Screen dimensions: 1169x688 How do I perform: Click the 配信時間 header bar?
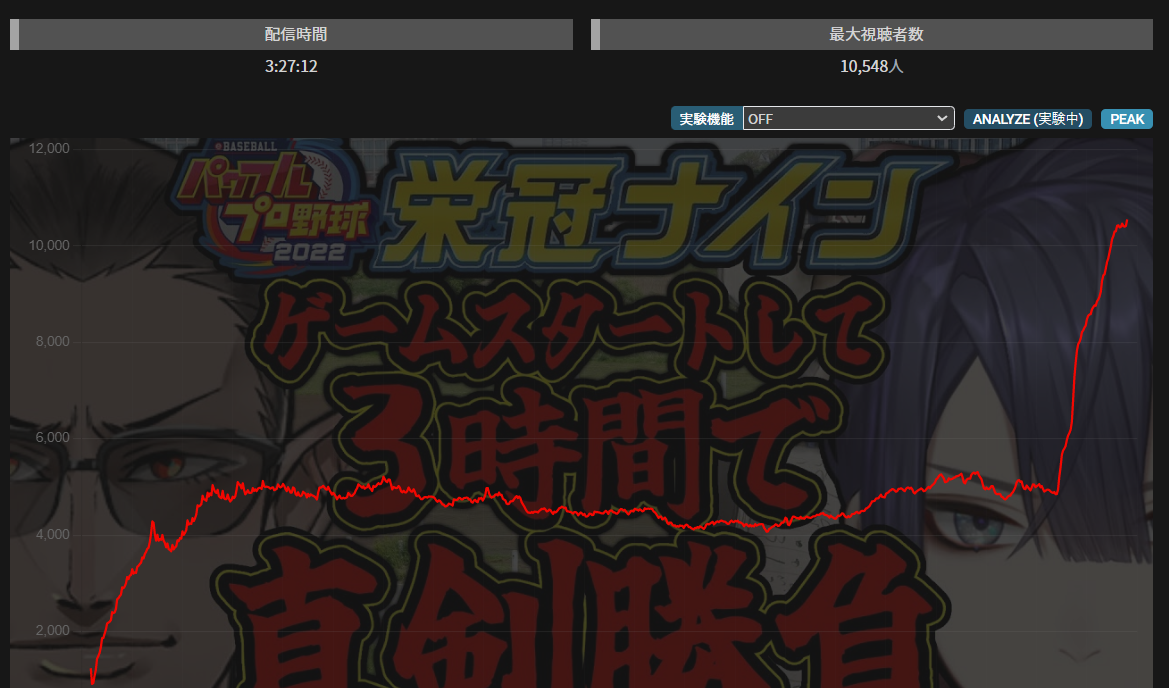pos(292,34)
